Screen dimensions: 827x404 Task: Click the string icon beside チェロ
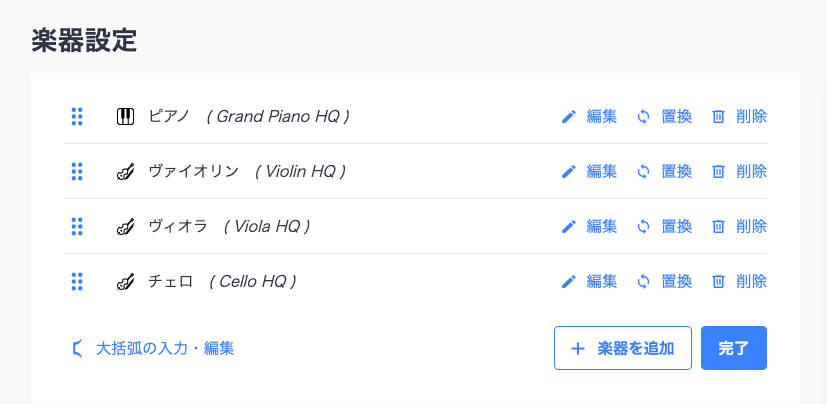pyautogui.click(x=124, y=281)
